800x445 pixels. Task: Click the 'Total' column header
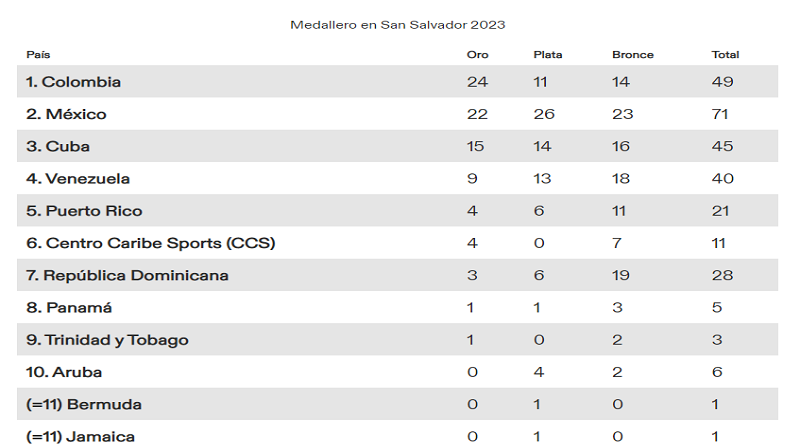coord(724,54)
